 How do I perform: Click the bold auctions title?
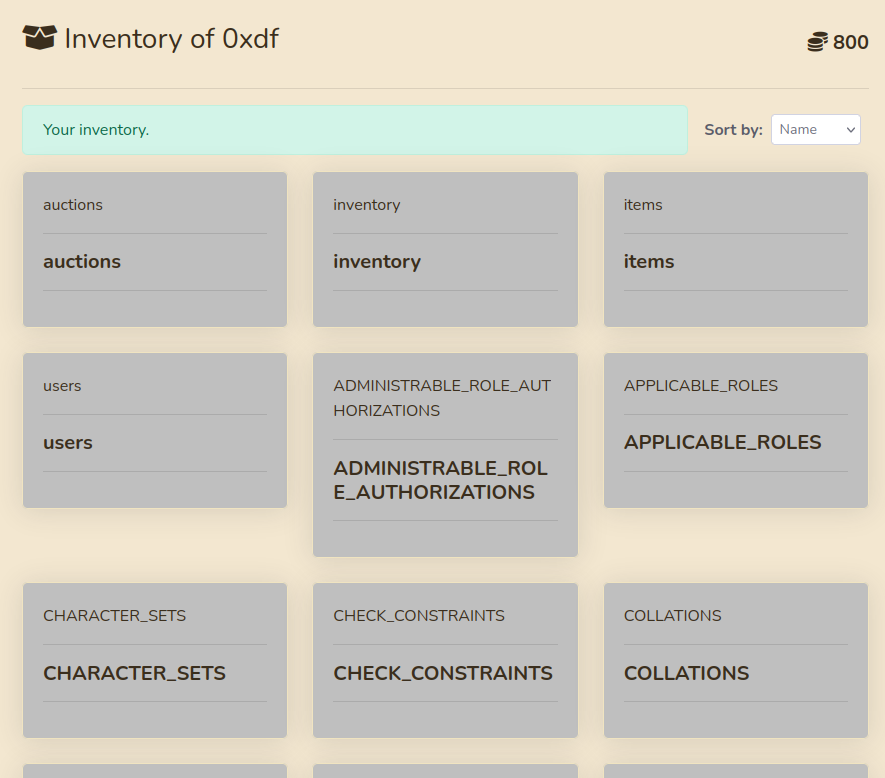[x=82, y=262]
